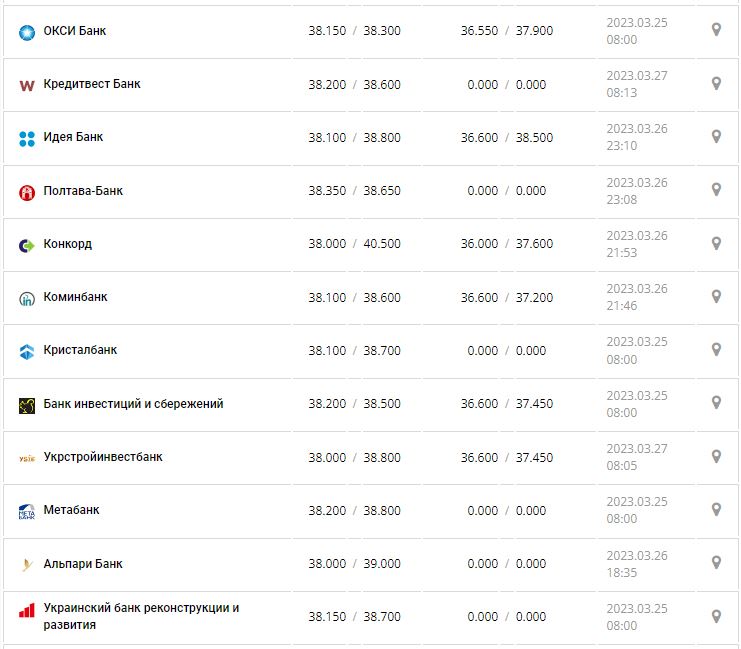Open Банк инвестиций и сбережений page
The height and width of the screenshot is (649, 741).
tap(133, 404)
